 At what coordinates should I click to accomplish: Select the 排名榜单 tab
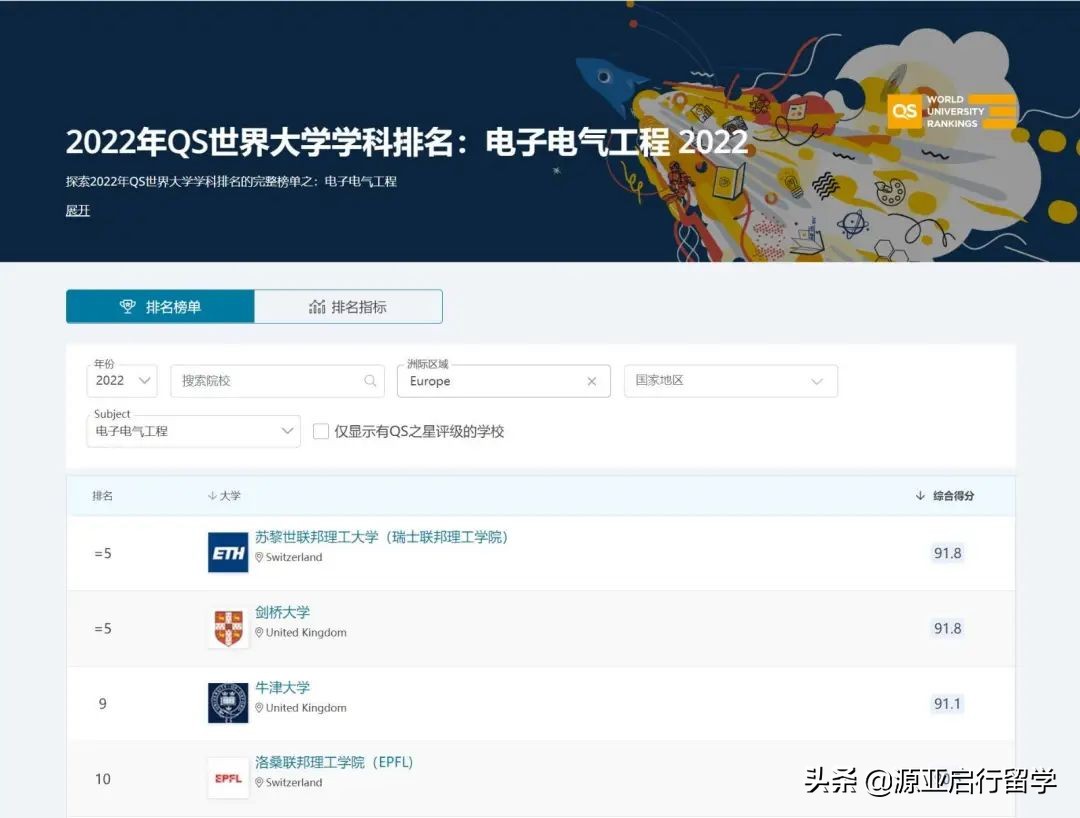160,306
